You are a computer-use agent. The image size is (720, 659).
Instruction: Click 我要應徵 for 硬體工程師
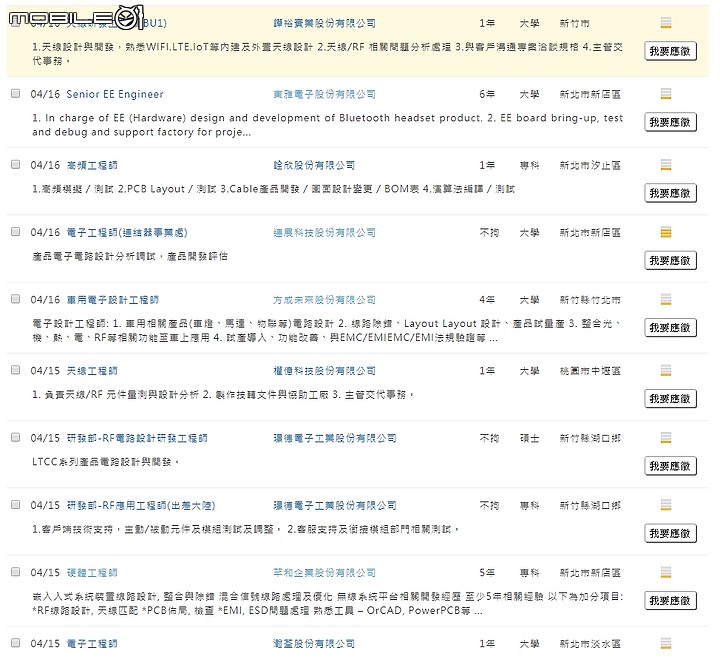coord(670,600)
